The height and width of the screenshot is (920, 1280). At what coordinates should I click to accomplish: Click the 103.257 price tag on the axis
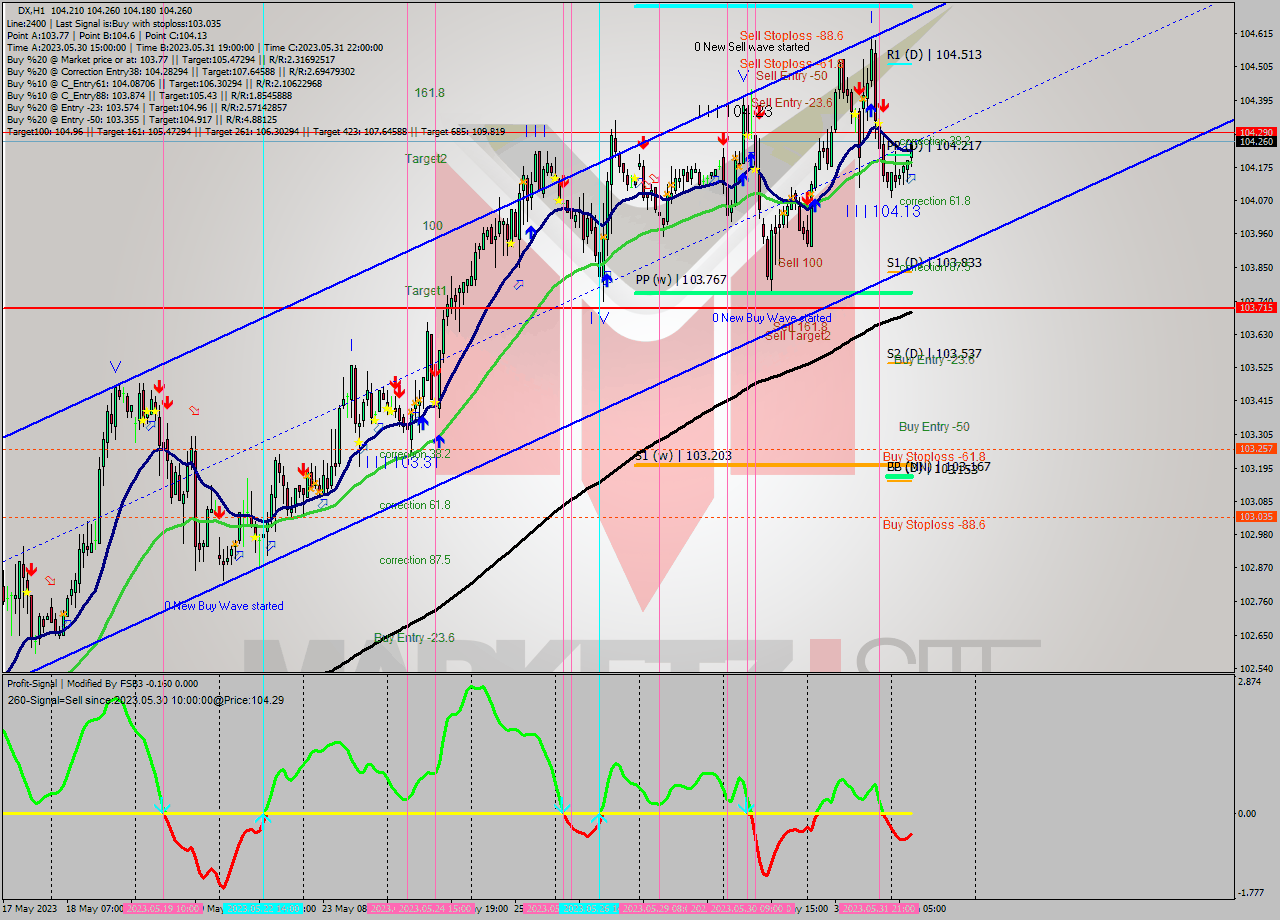[x=1256, y=449]
